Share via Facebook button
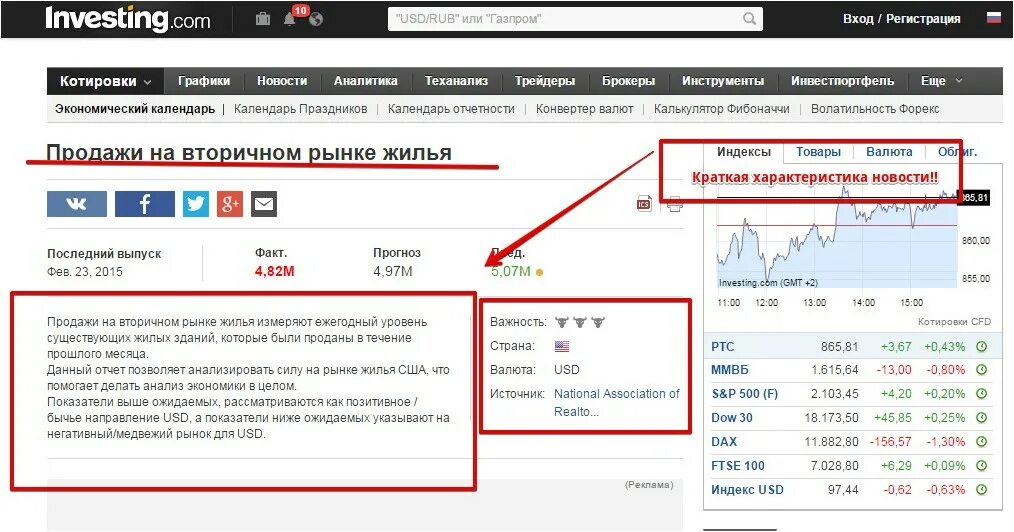Viewport: 1014px width, 532px height. tap(145, 204)
